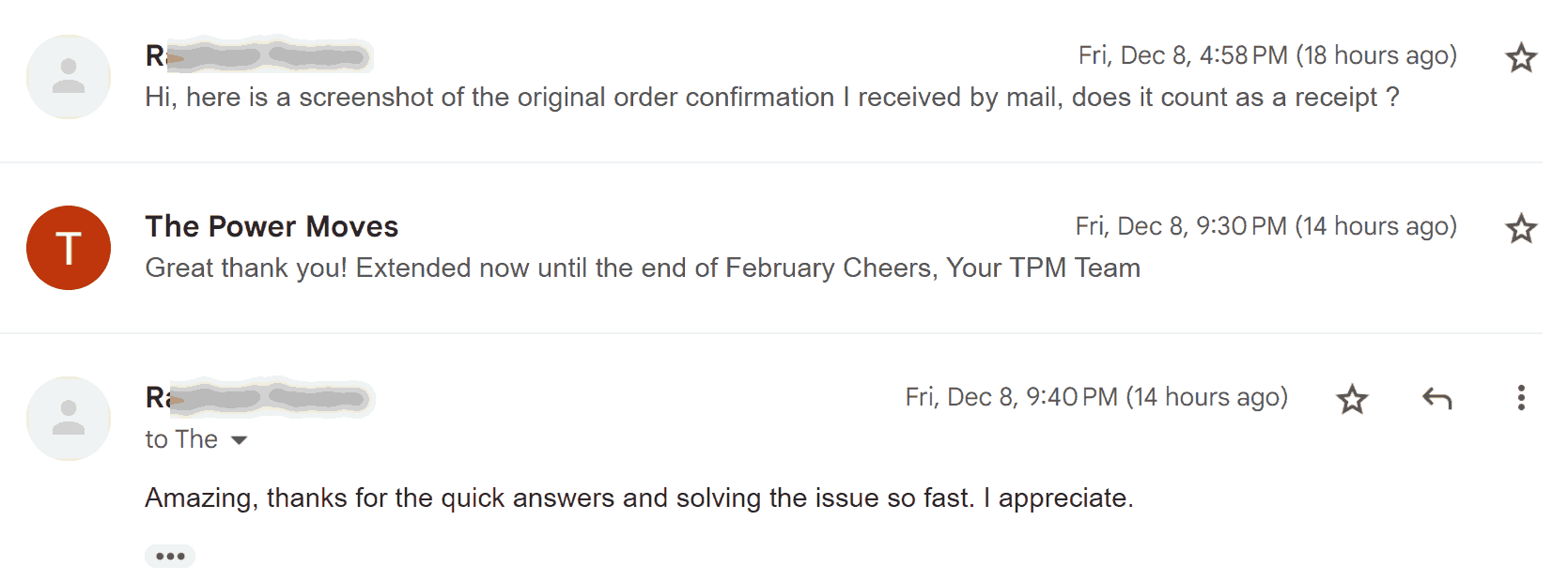
Task: Click the "Amazing, thanks for the quick answers" text
Action: (x=639, y=498)
